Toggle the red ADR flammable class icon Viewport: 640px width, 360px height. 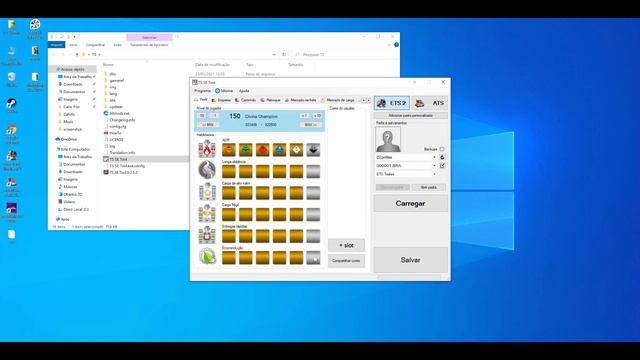tap(262, 150)
